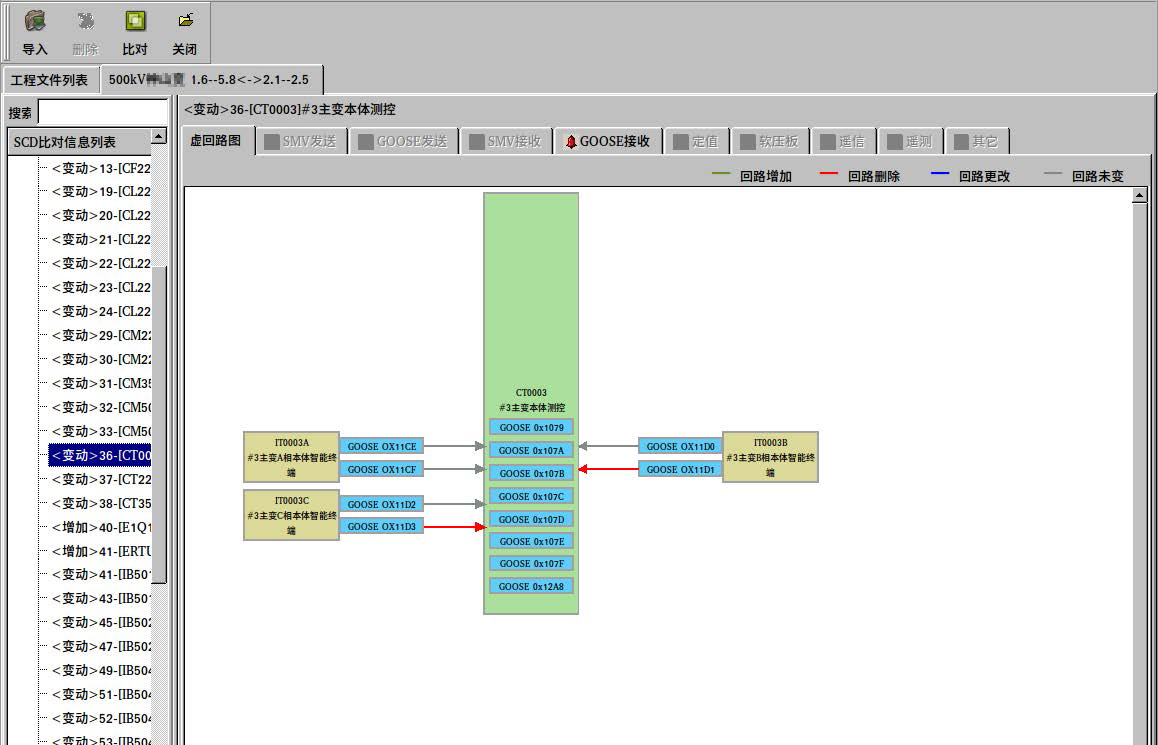Click the 关闭 close toolbar icon
The image size is (1158, 745).
tap(185, 21)
